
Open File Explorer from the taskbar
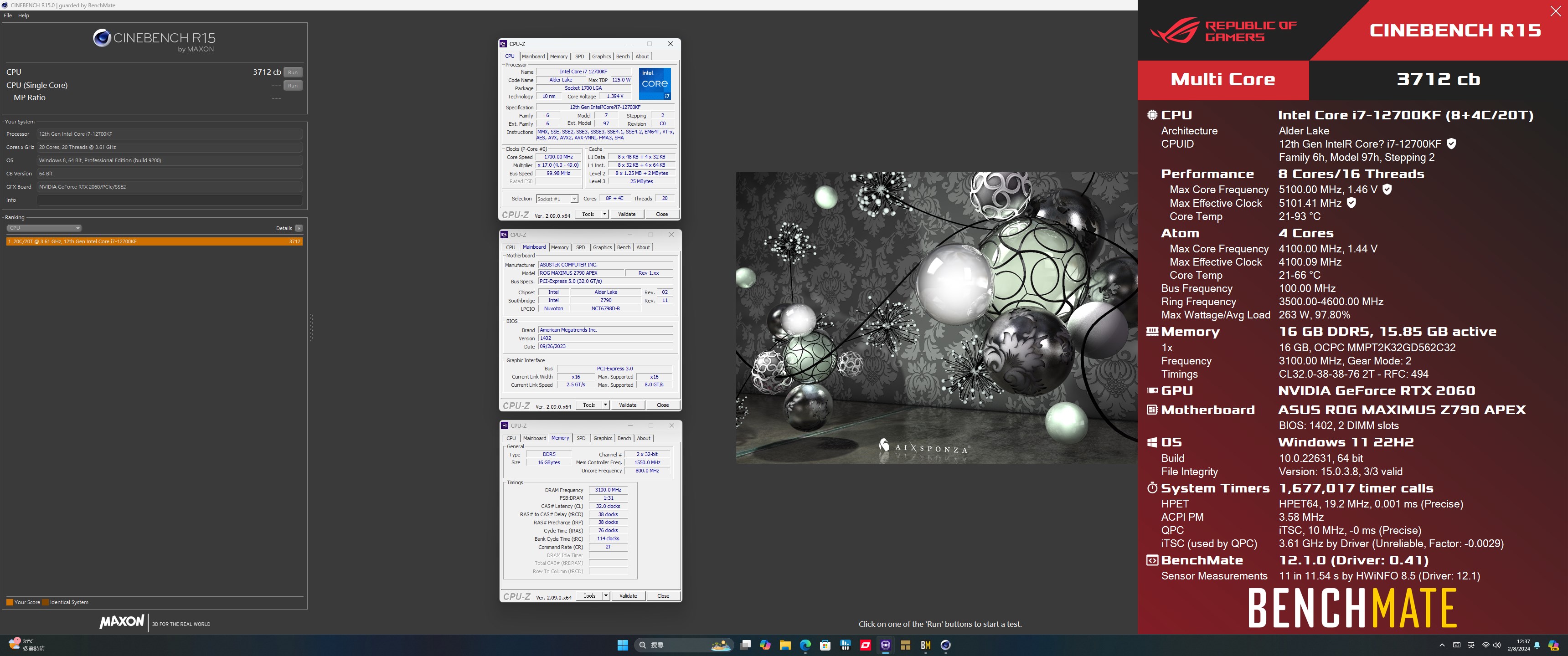coord(785,645)
